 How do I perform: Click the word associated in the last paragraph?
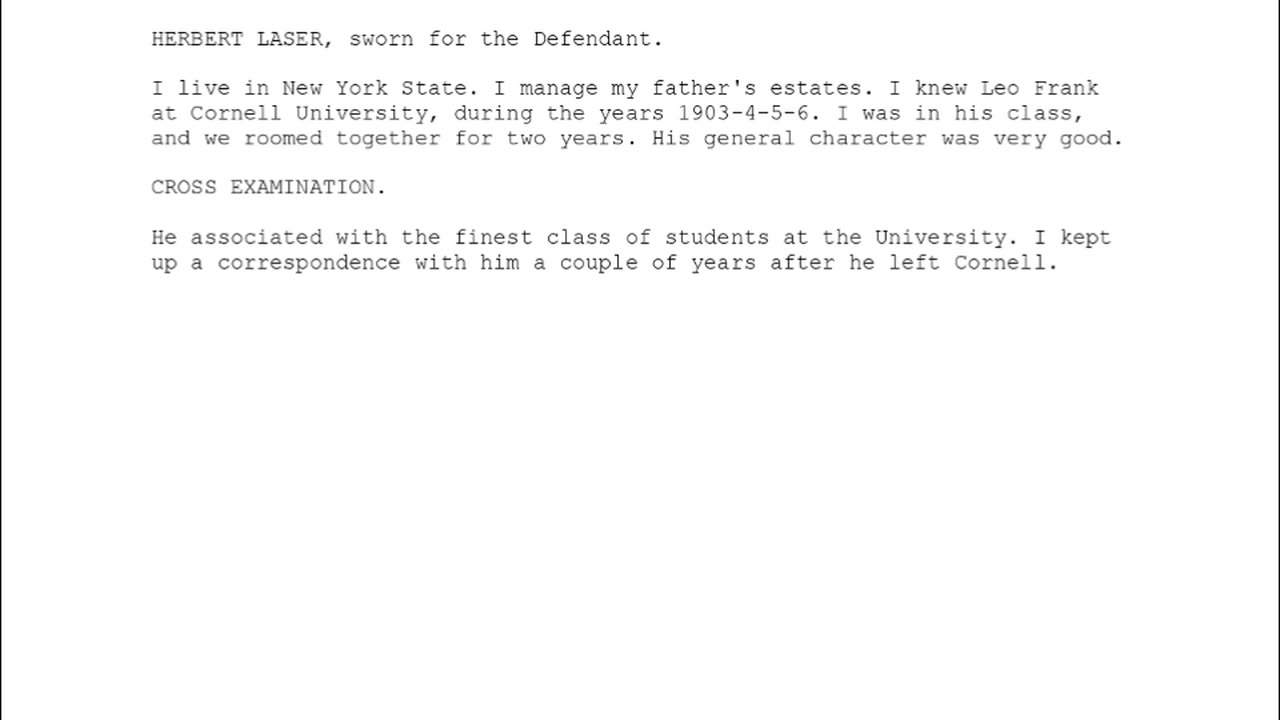coord(256,238)
